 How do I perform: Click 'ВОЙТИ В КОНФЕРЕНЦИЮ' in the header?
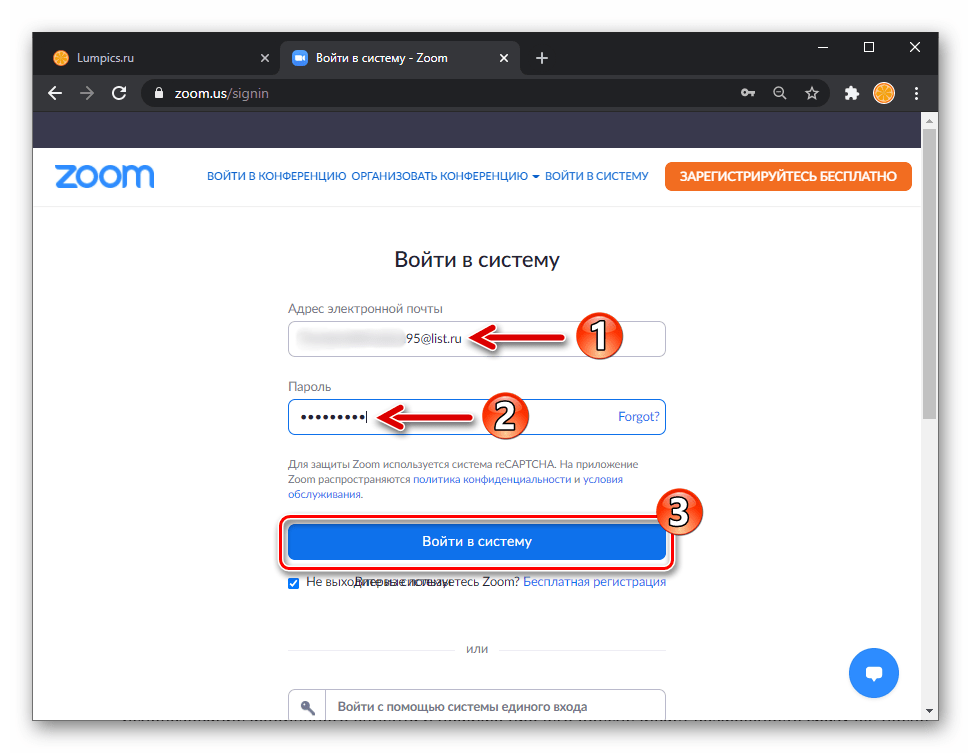pos(276,176)
